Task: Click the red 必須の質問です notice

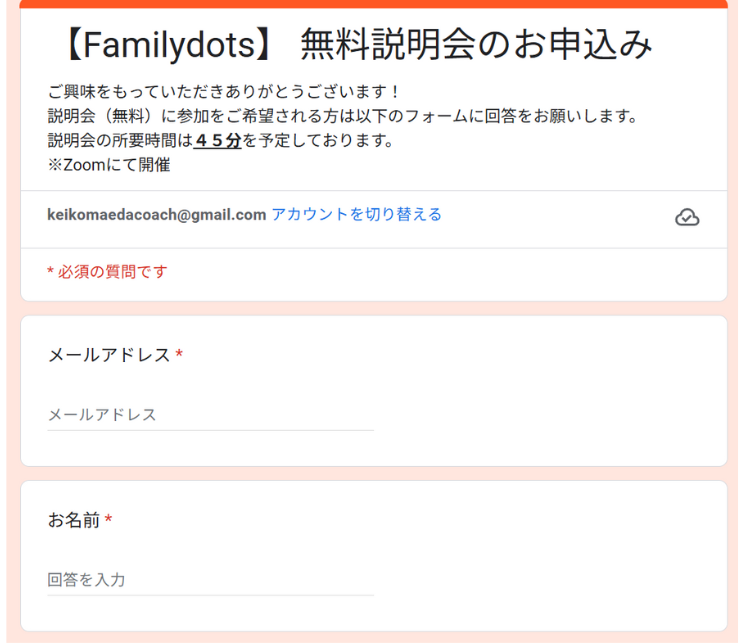Action: [108, 272]
